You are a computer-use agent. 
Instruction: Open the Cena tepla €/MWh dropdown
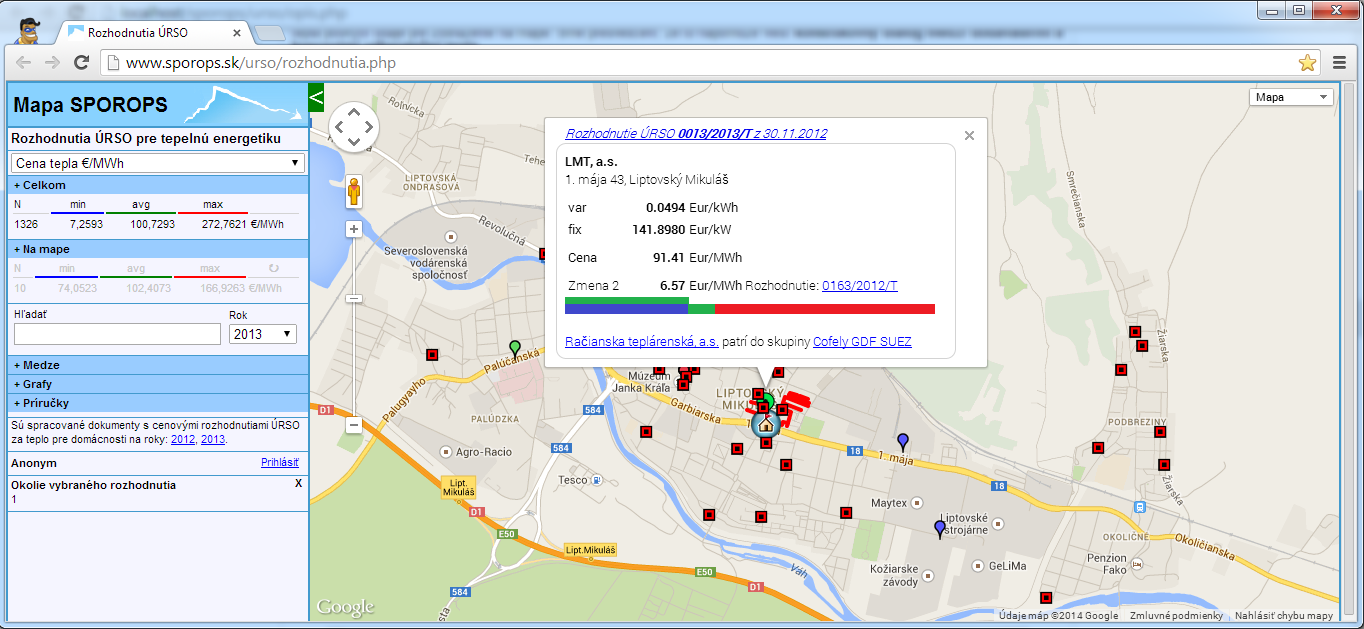tap(158, 163)
